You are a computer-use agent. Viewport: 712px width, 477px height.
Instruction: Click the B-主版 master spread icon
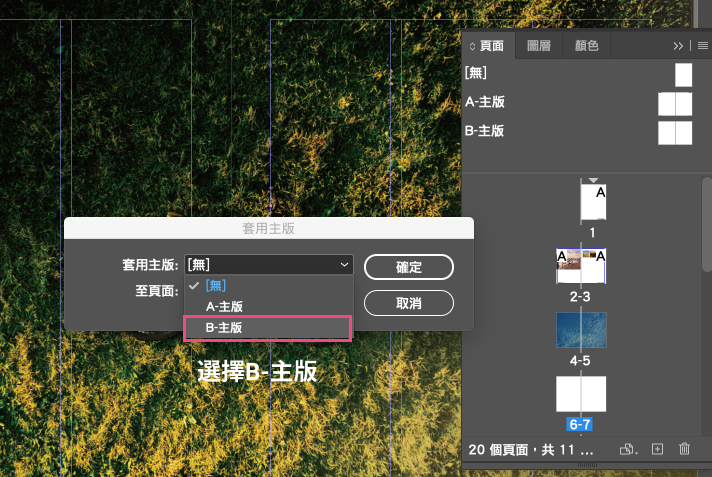pos(675,132)
